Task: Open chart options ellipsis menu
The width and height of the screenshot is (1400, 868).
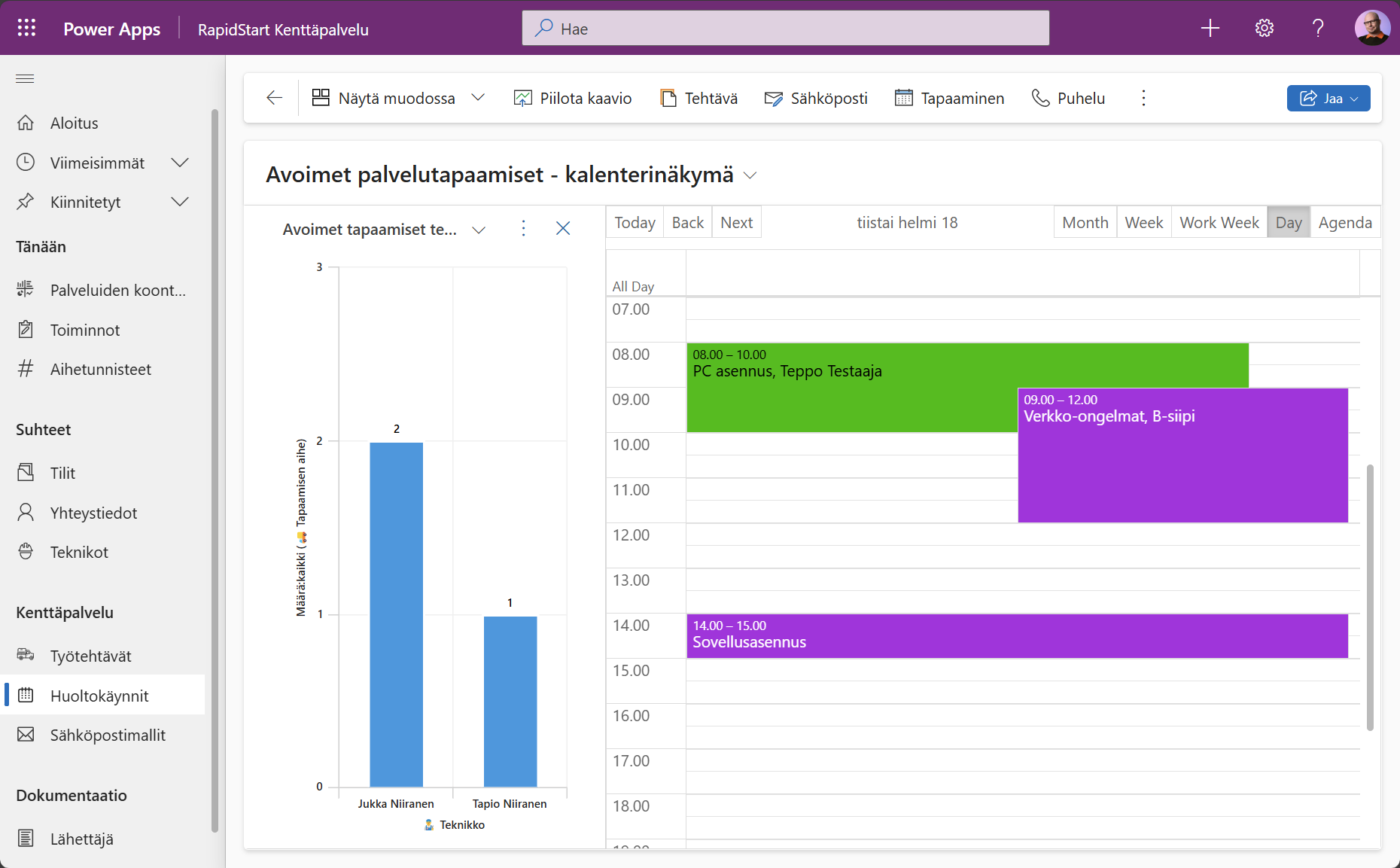Action: [523, 229]
